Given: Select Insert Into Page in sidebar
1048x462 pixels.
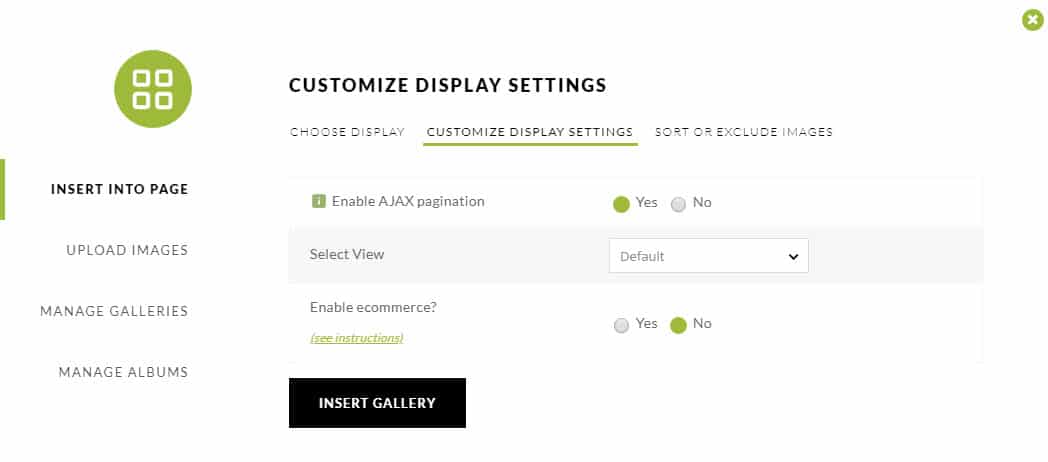Looking at the screenshot, I should 120,189.
